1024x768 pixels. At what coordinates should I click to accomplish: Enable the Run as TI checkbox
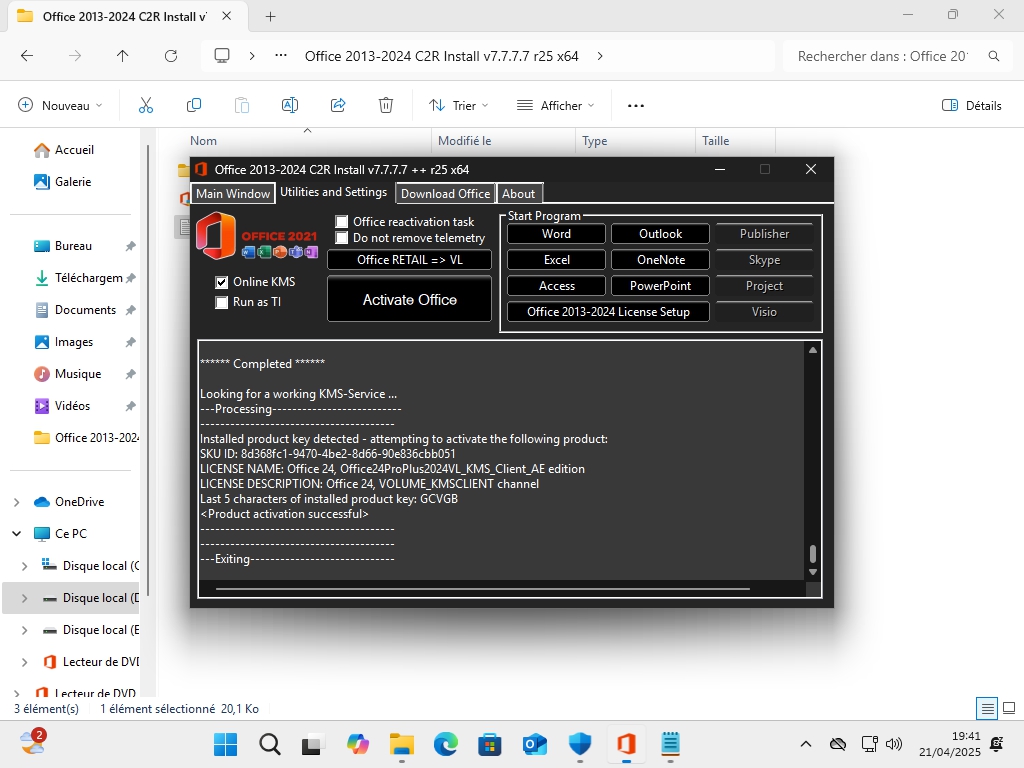click(x=222, y=302)
